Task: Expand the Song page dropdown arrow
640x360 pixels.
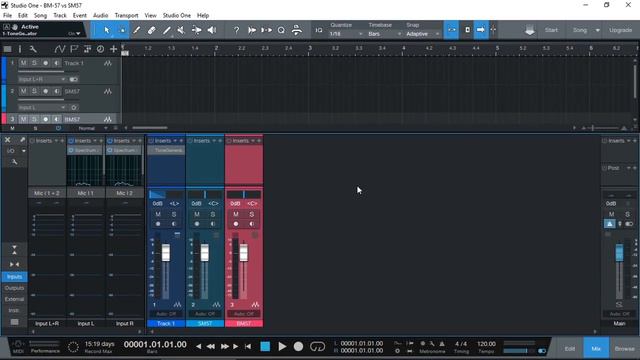Action: (598, 30)
